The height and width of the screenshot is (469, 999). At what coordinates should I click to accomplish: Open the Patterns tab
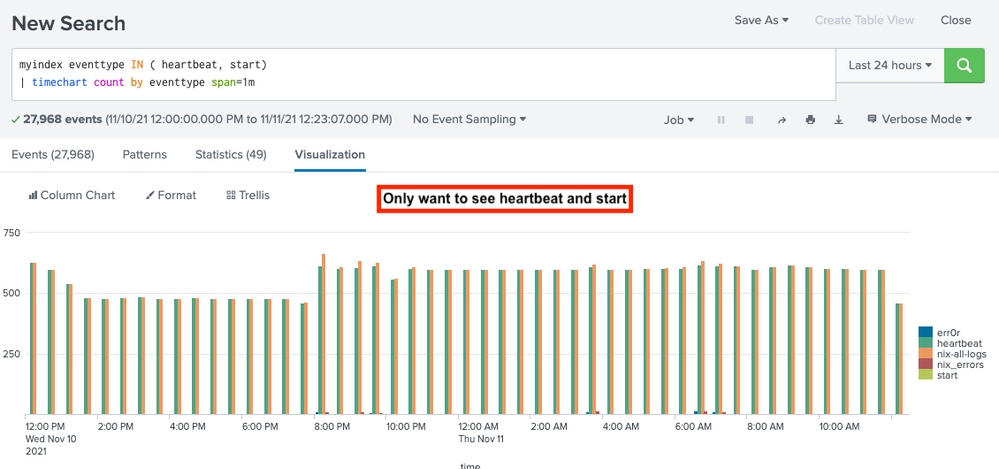pos(145,154)
